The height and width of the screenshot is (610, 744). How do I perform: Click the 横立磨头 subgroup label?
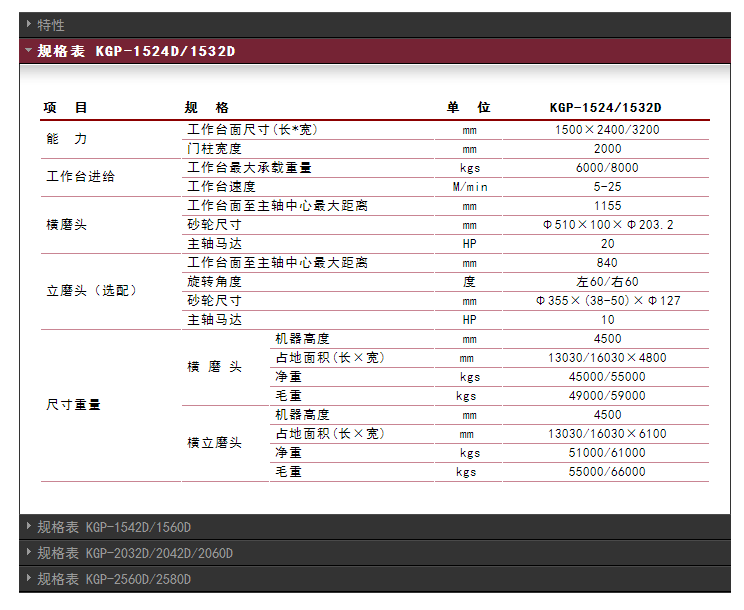pos(214,443)
